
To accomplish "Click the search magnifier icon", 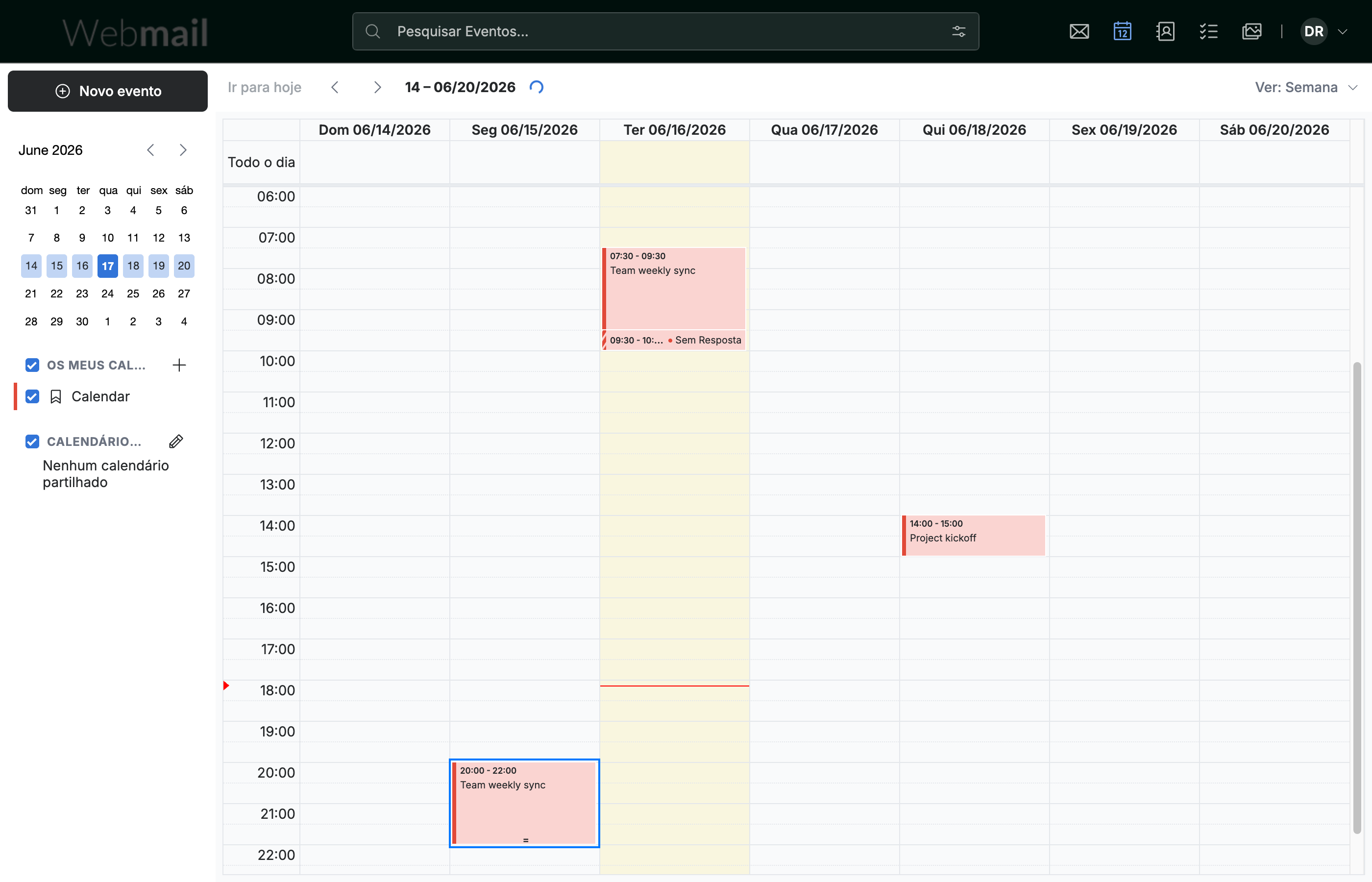I will click(373, 31).
